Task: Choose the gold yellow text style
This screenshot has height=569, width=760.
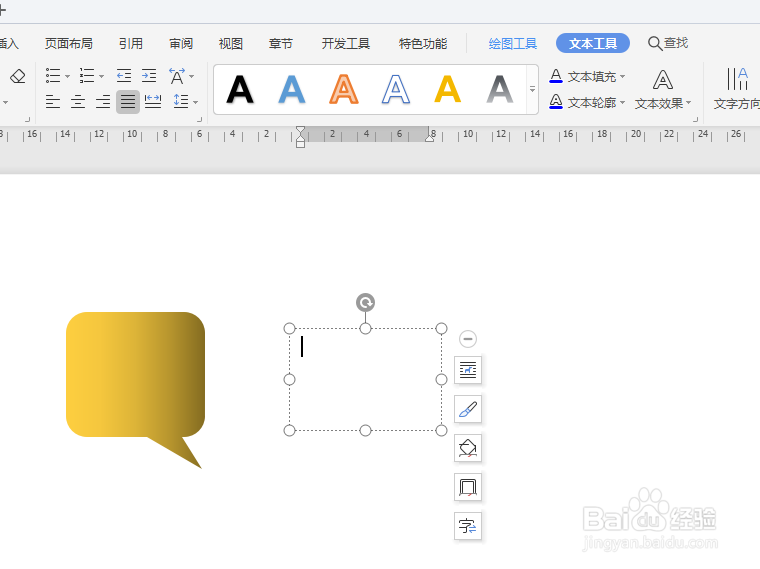Action: (447, 90)
